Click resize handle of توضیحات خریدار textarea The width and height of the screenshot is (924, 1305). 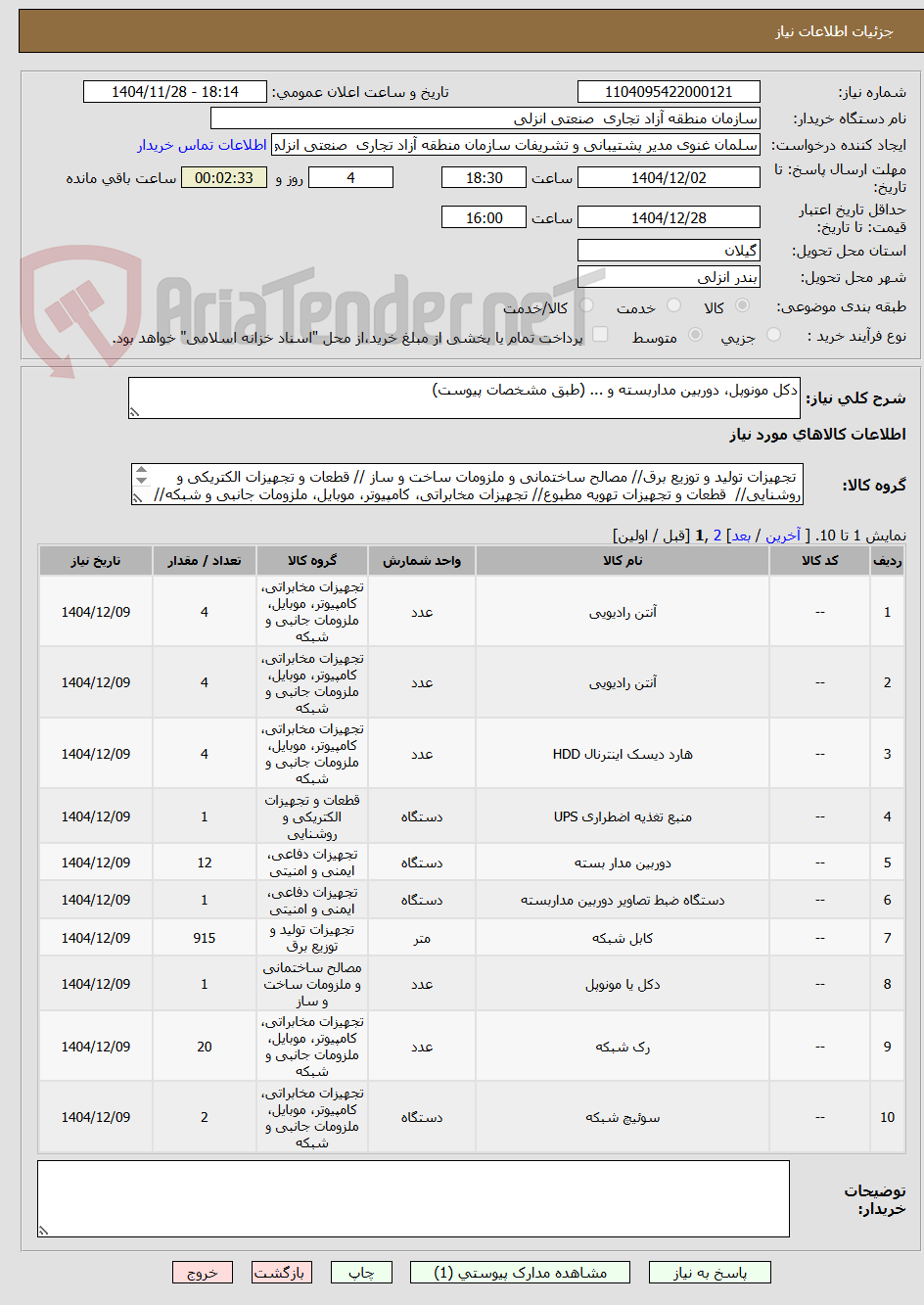tap(43, 1231)
